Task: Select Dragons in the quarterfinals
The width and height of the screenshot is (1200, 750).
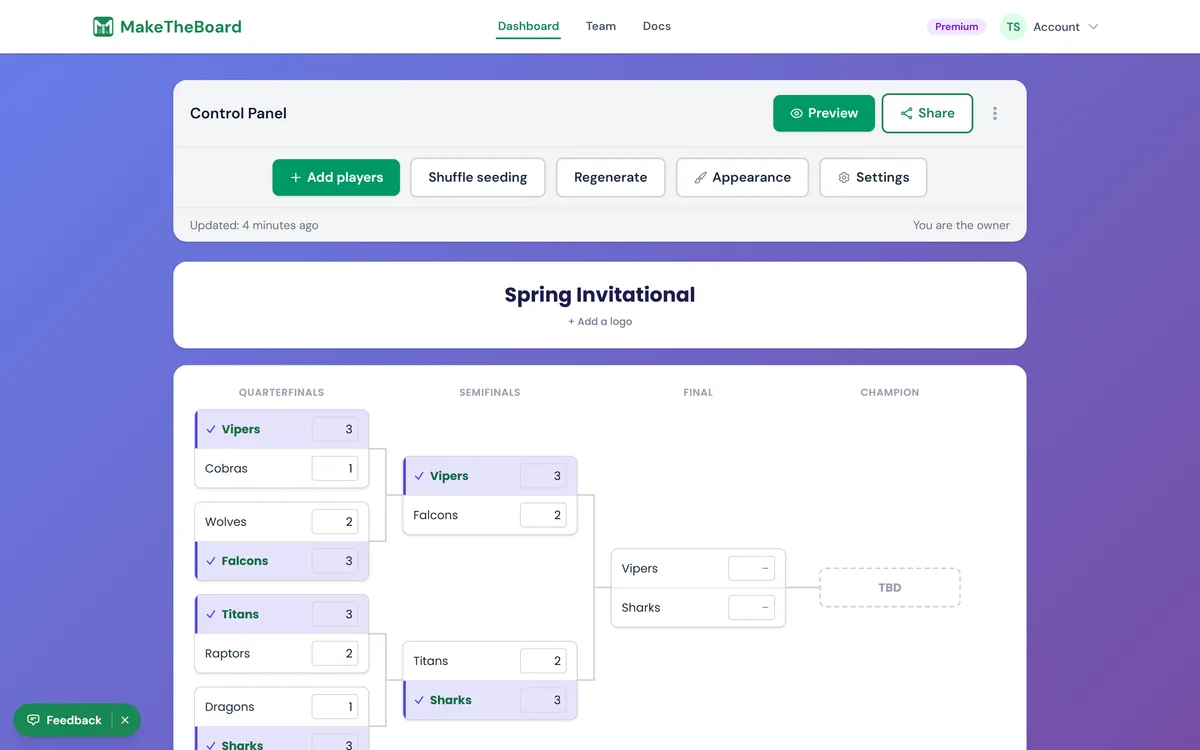Action: [282, 706]
